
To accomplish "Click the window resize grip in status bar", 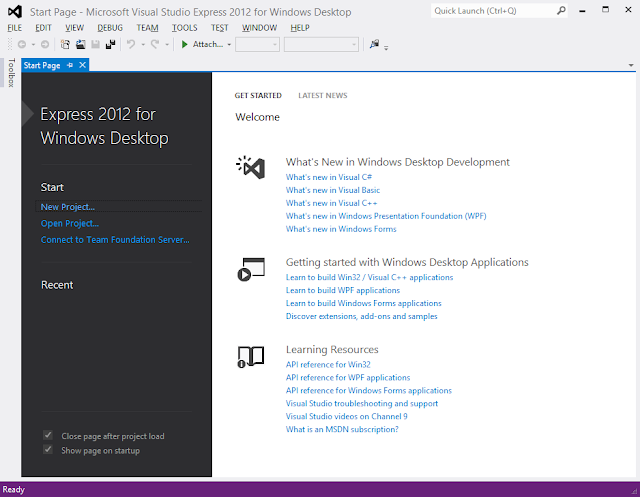I will click(635, 492).
